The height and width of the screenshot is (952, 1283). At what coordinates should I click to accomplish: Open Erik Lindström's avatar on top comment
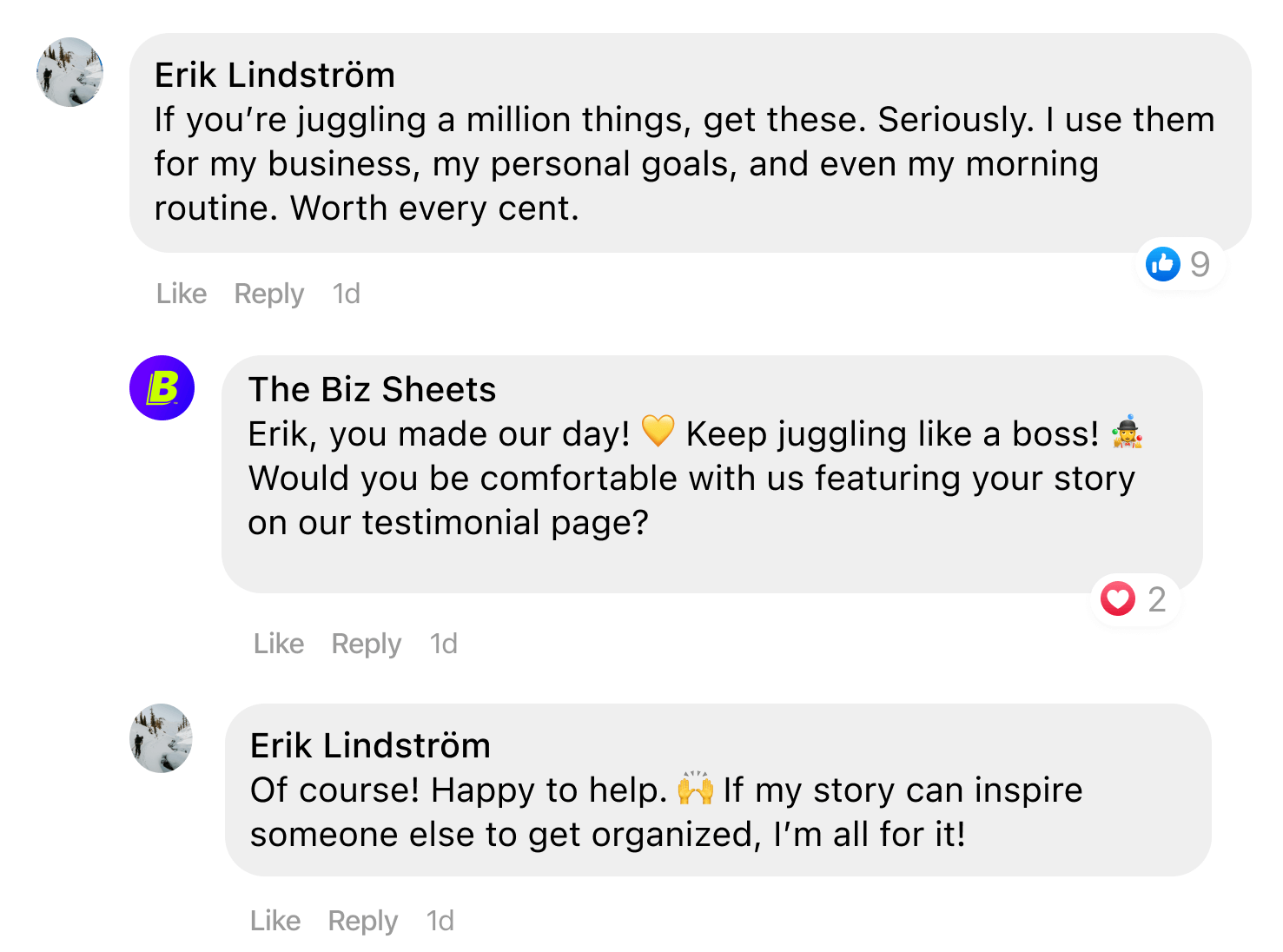69,72
